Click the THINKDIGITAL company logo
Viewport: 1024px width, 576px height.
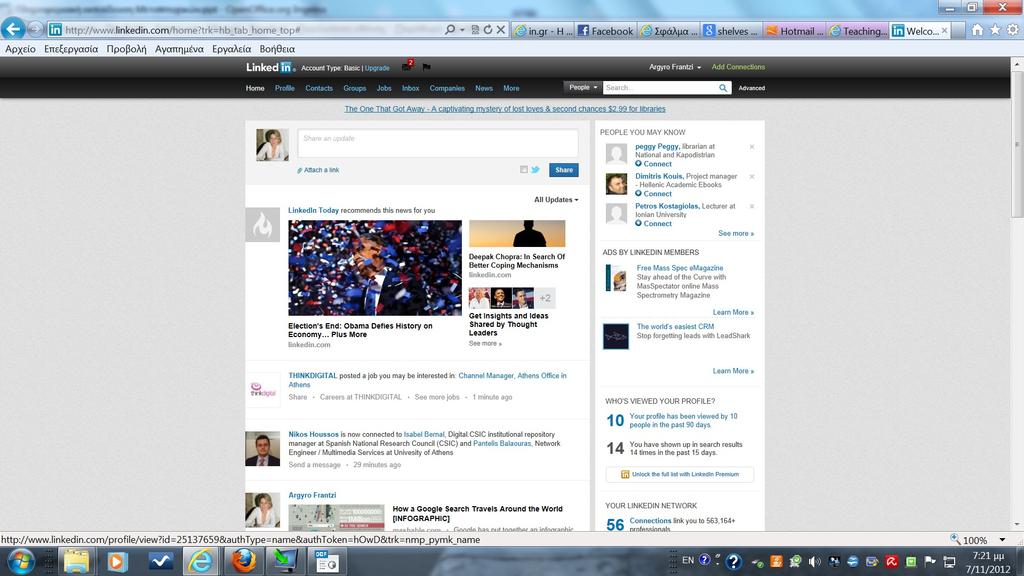[263, 390]
